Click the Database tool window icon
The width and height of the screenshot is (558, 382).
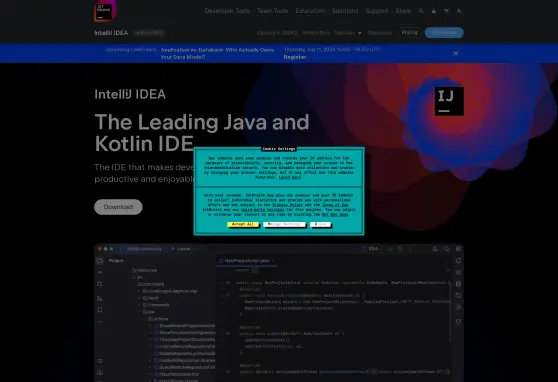point(458,284)
